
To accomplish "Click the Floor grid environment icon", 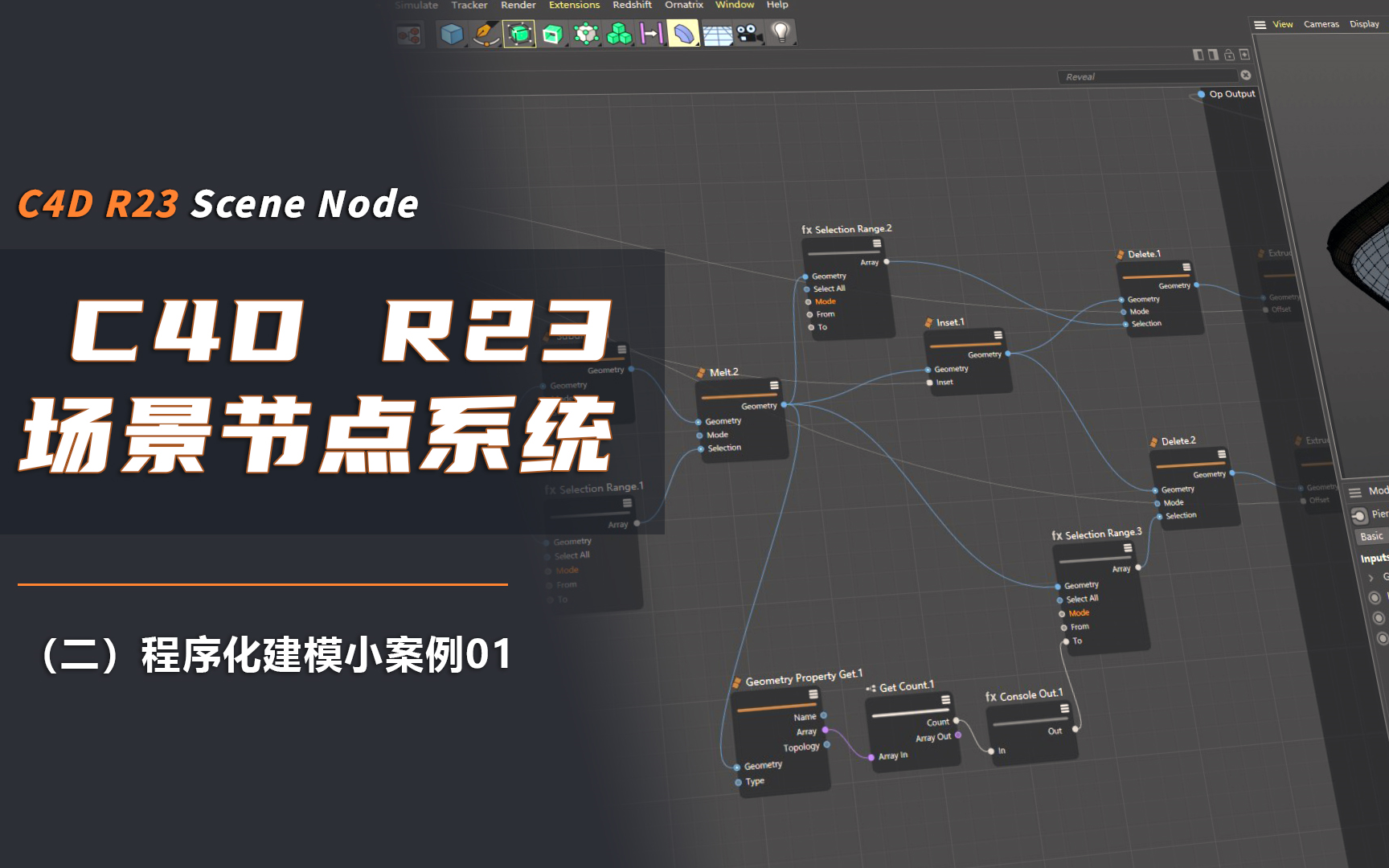I will (717, 35).
